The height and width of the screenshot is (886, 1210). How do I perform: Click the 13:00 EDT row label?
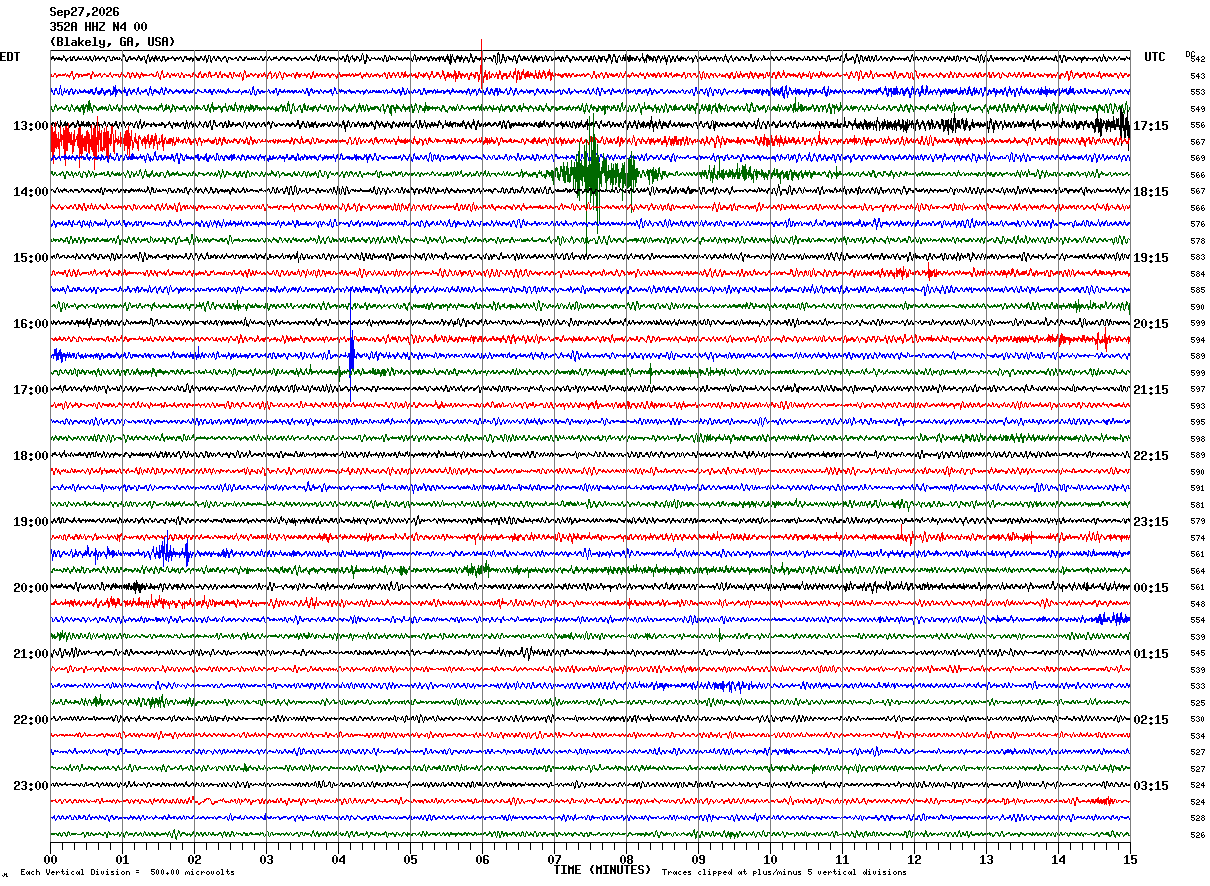click(31, 126)
